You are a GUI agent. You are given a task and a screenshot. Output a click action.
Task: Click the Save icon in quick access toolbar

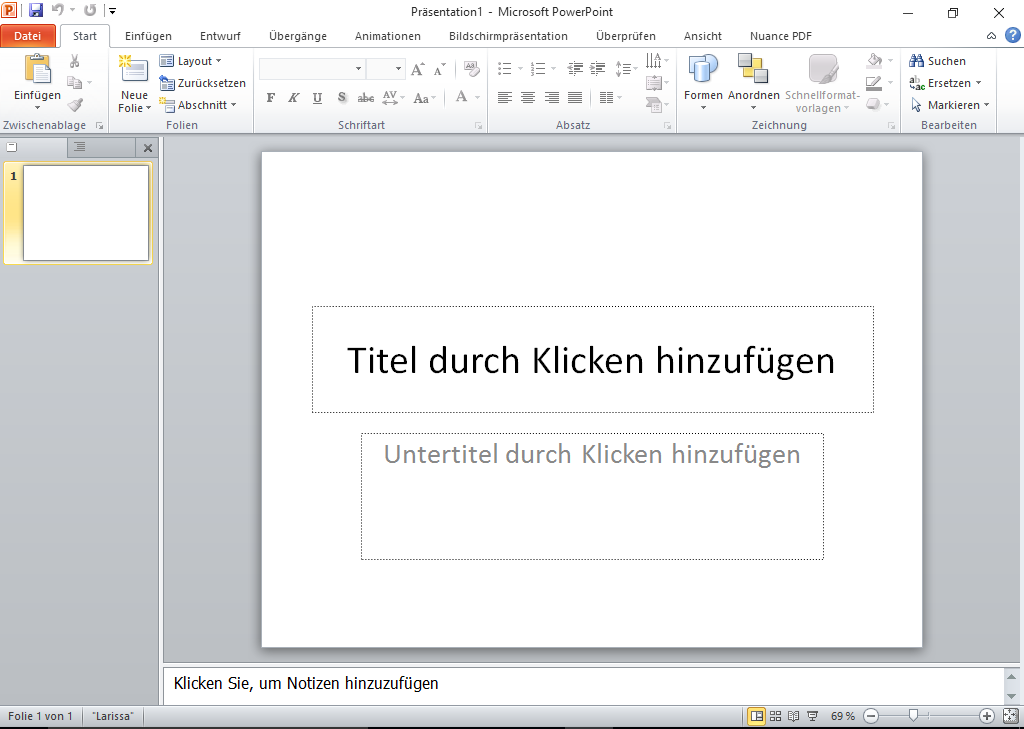(x=36, y=11)
